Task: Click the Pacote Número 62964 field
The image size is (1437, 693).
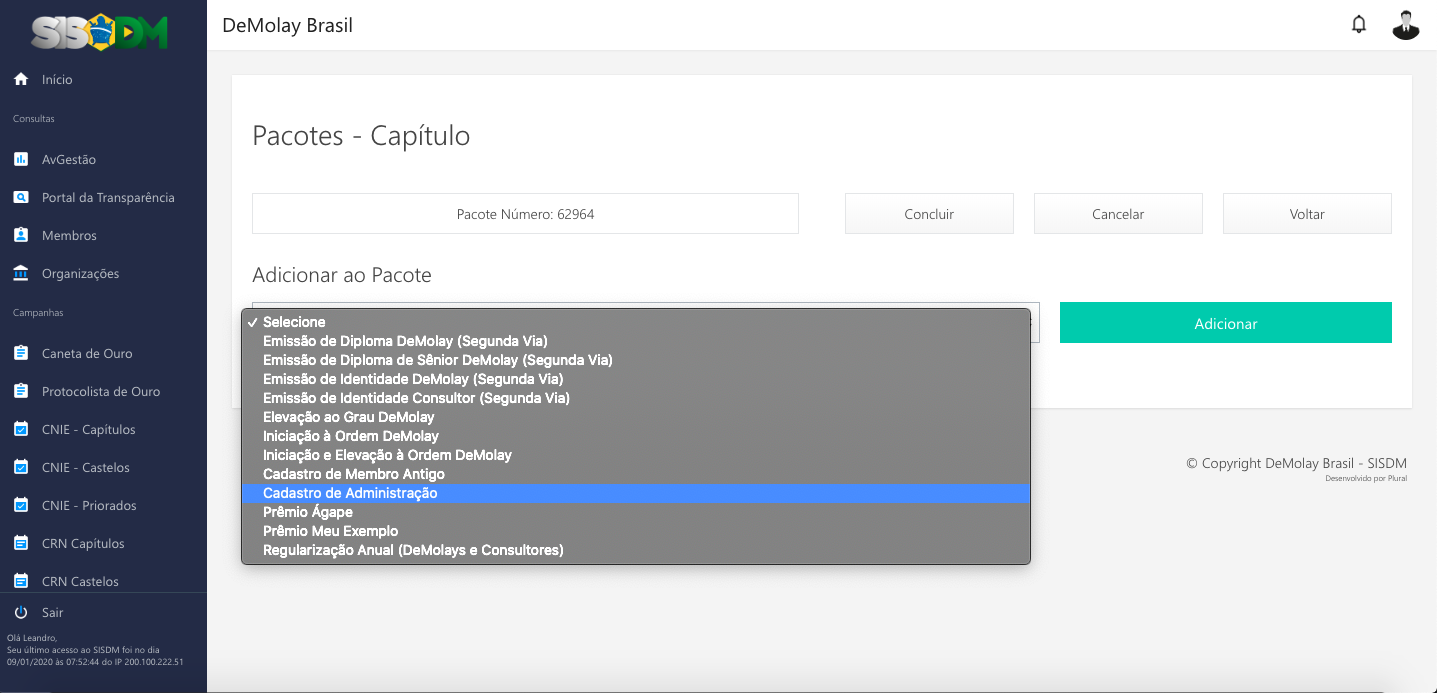Action: tap(525, 214)
